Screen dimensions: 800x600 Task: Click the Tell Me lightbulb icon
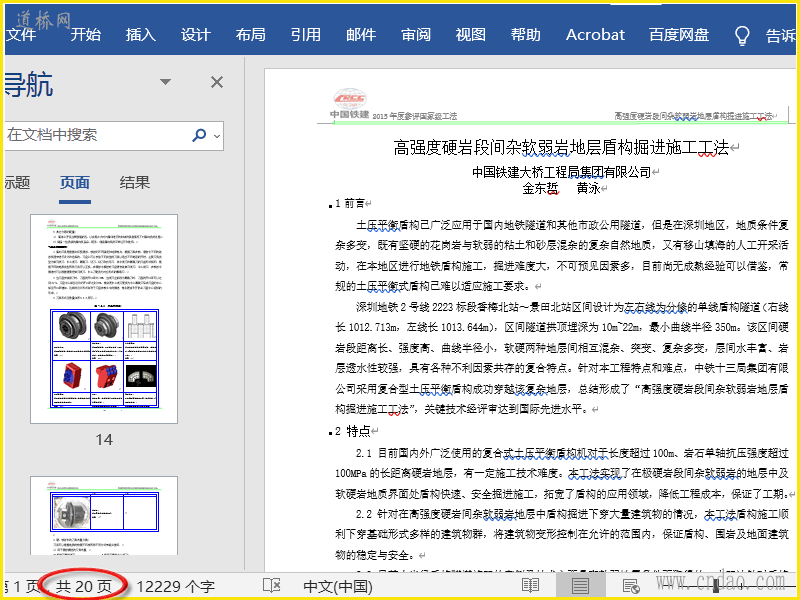[742, 35]
